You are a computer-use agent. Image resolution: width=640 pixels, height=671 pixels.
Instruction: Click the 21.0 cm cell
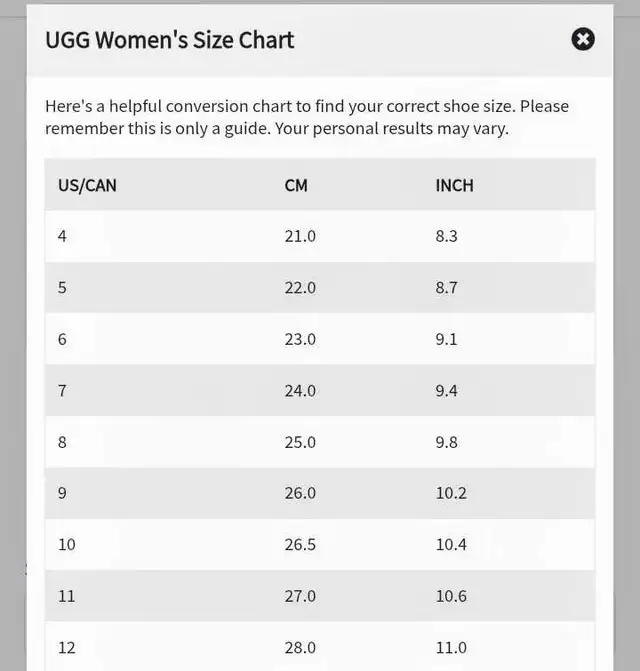pos(300,236)
